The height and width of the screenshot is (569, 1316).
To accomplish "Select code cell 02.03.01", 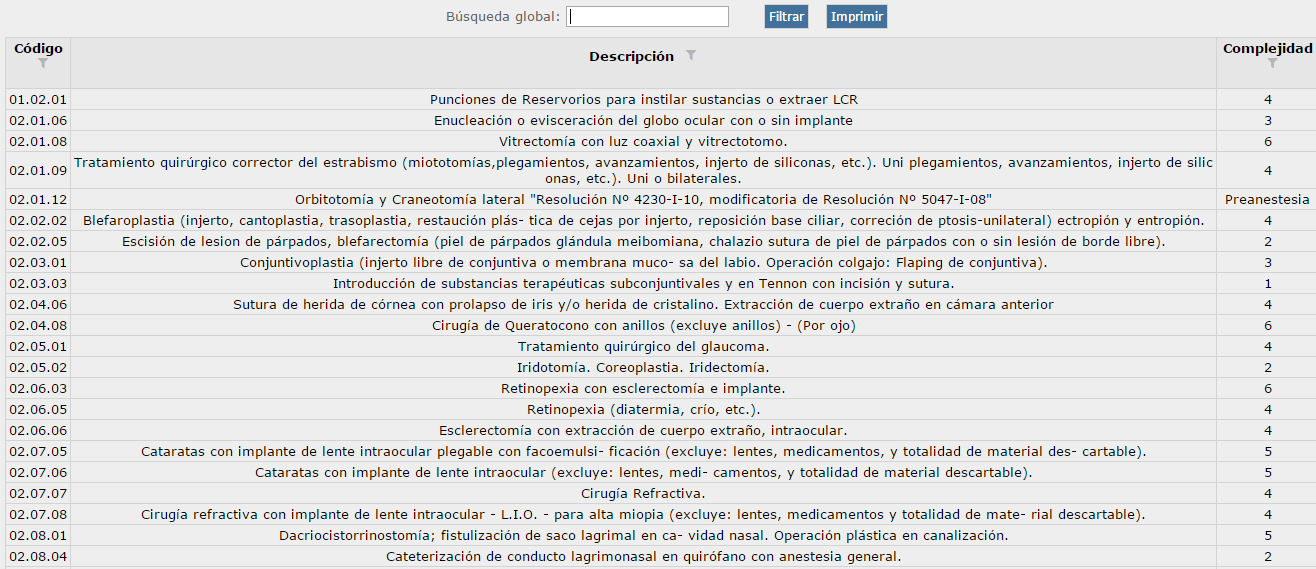I will point(38,263).
